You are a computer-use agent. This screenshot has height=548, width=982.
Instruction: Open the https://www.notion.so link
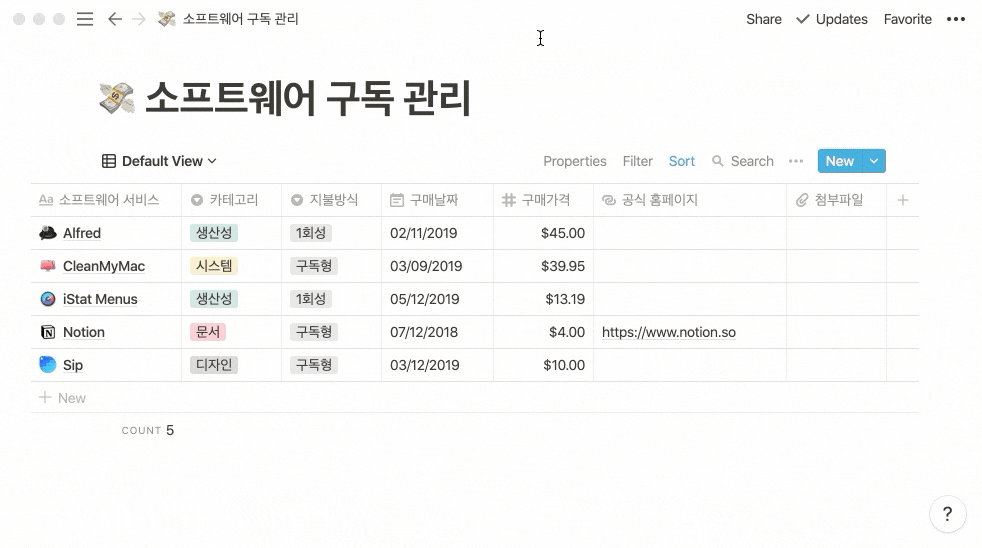[x=669, y=332]
